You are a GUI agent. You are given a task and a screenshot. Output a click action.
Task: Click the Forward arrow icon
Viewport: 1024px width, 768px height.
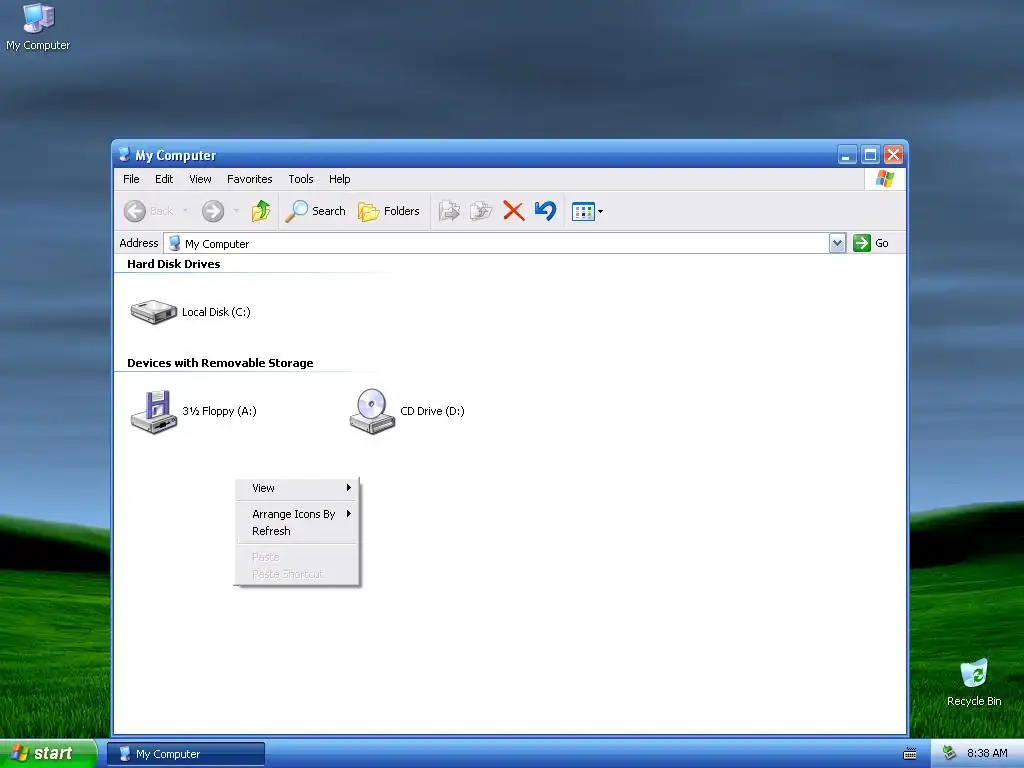point(213,211)
